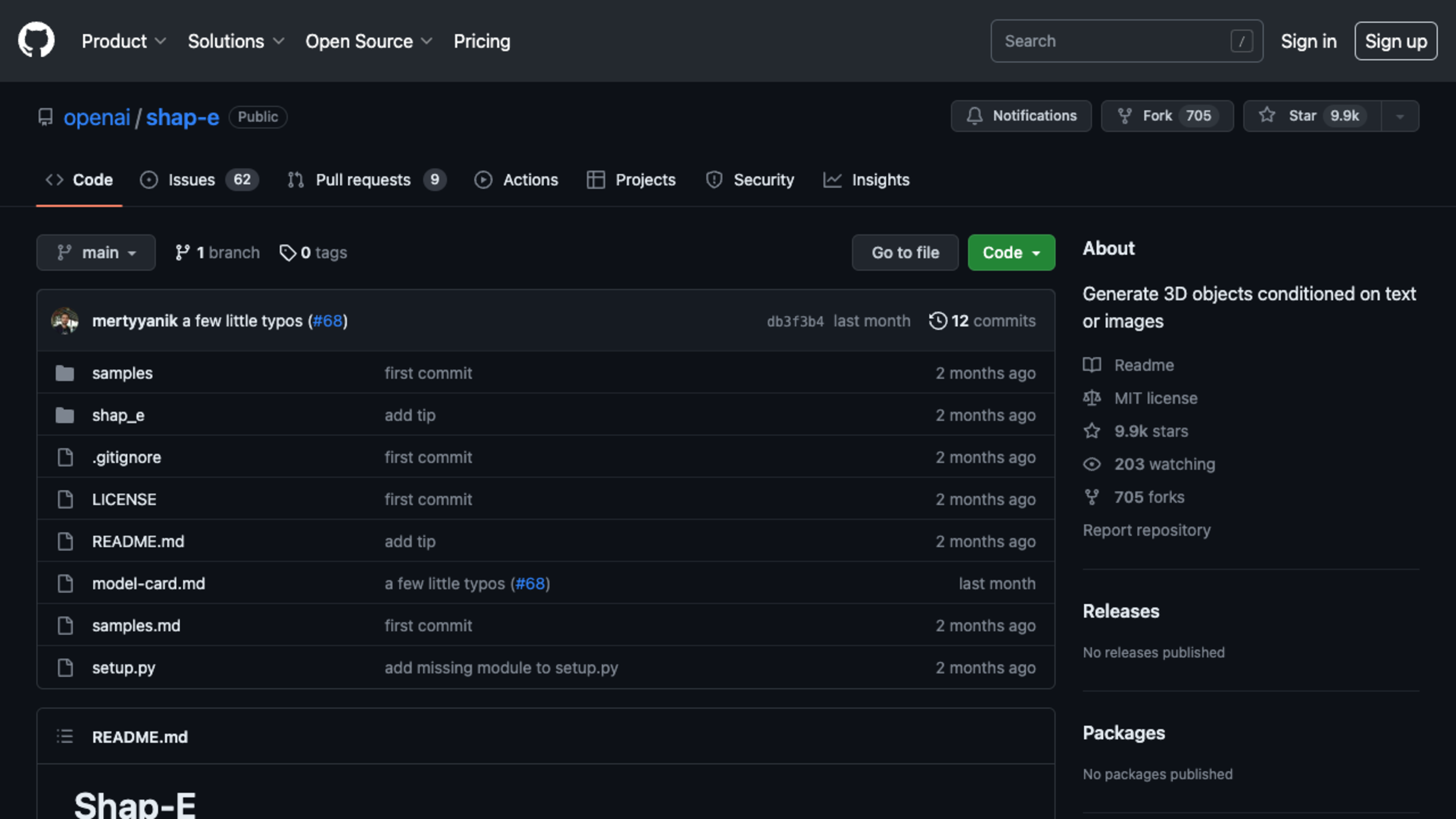Open the shap-e repository link
The image size is (1456, 819).
pyautogui.click(x=182, y=117)
